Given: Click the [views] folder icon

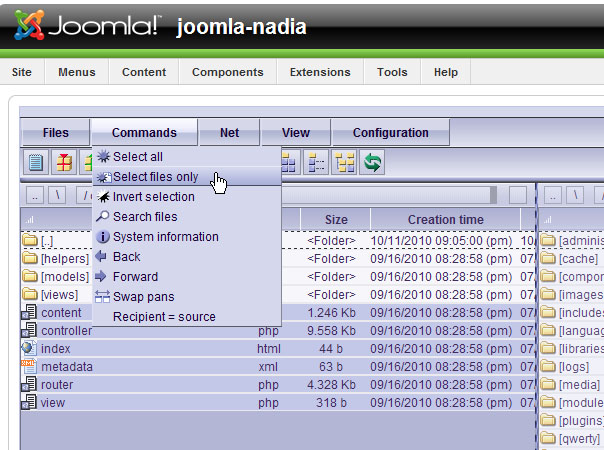Looking at the screenshot, I should pyautogui.click(x=30, y=294).
